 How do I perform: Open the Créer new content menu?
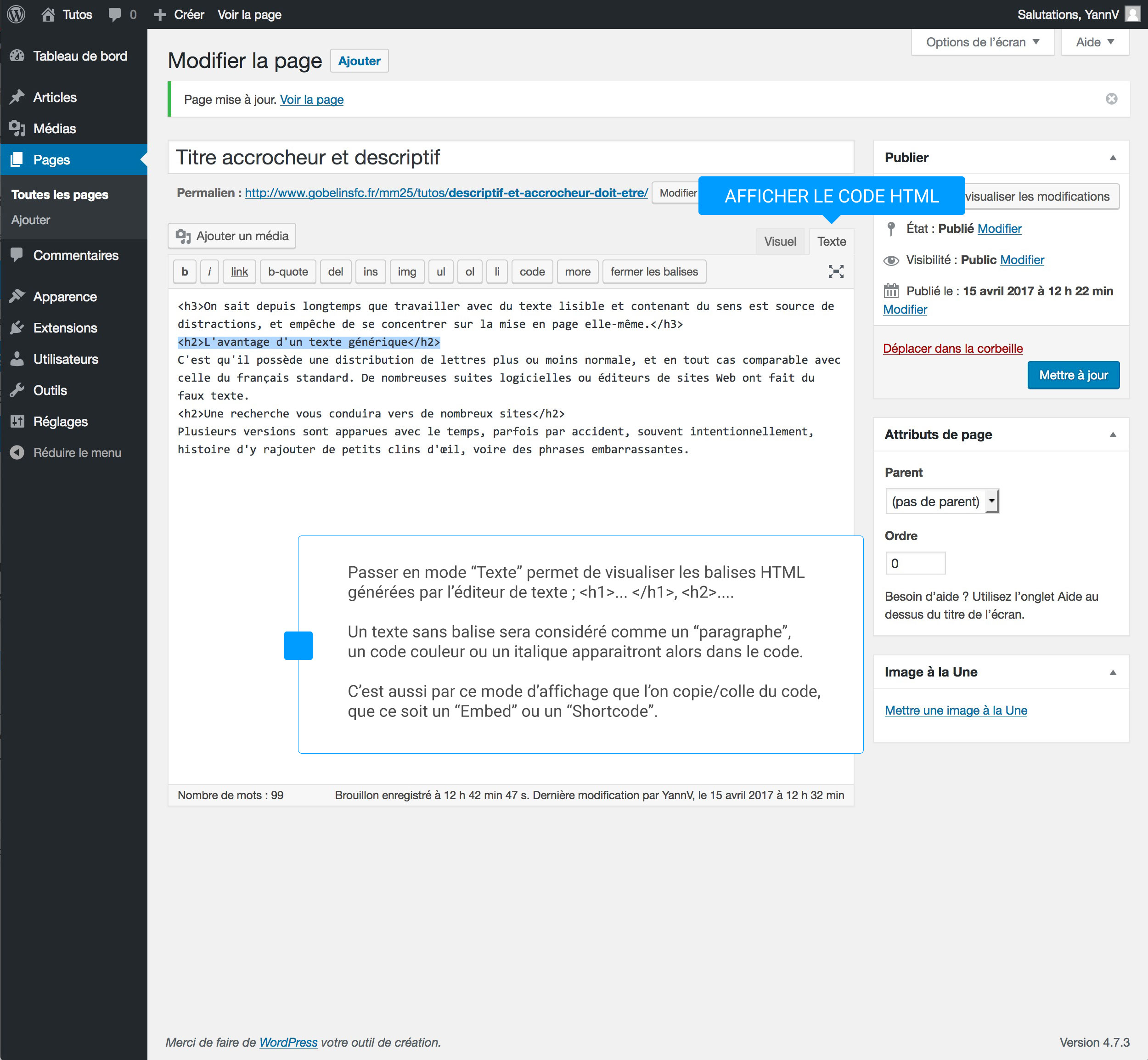[179, 14]
